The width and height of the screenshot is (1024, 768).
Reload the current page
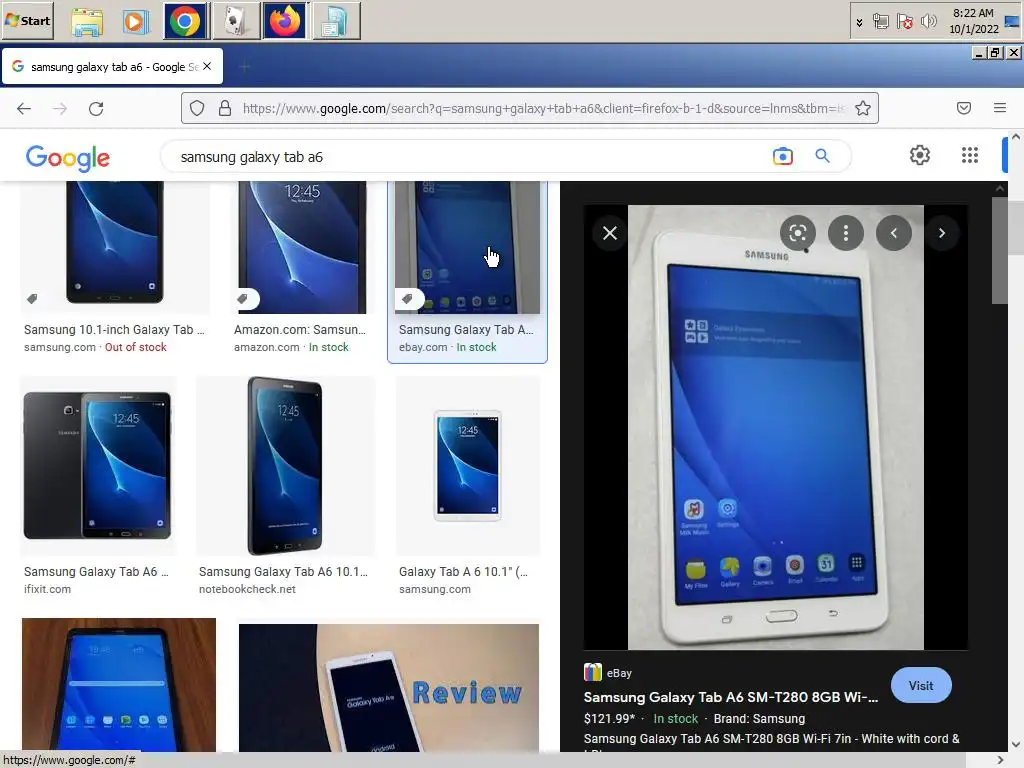pos(96,108)
